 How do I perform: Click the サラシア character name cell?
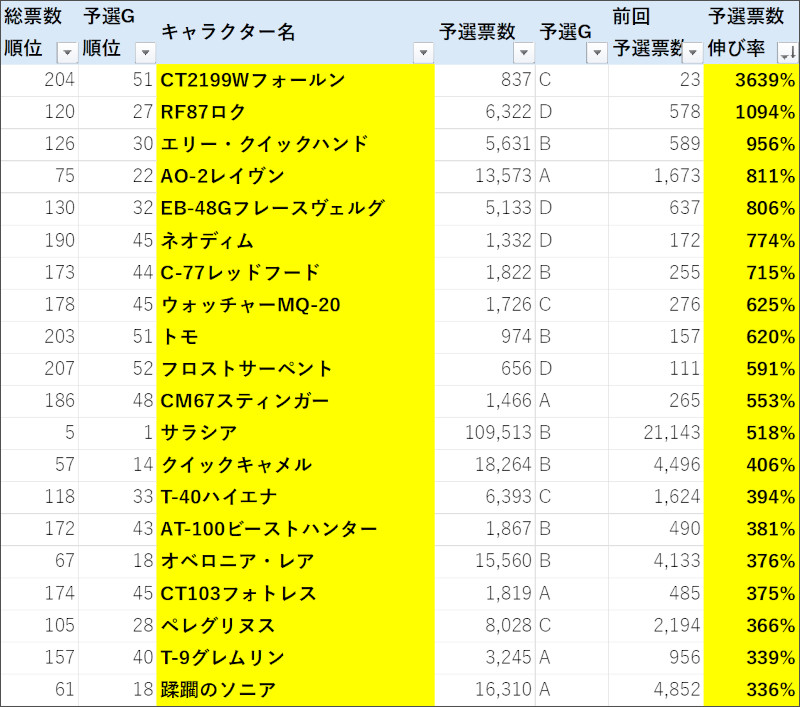[295, 433]
